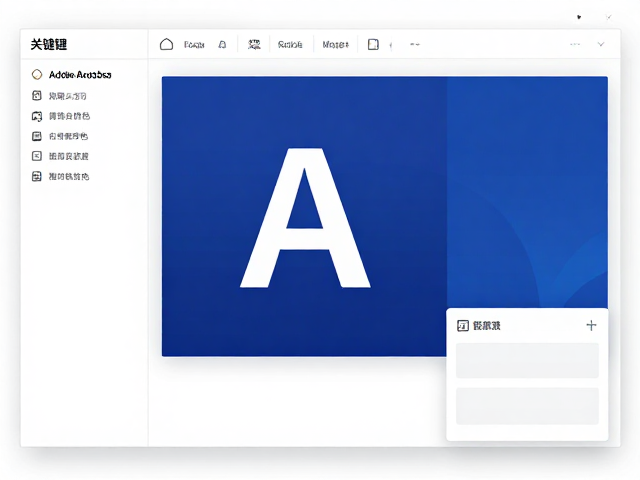Image resolution: width=640 pixels, height=480 pixels.
Task: Click the square panel icon in the toolbar
Action: [x=373, y=44]
